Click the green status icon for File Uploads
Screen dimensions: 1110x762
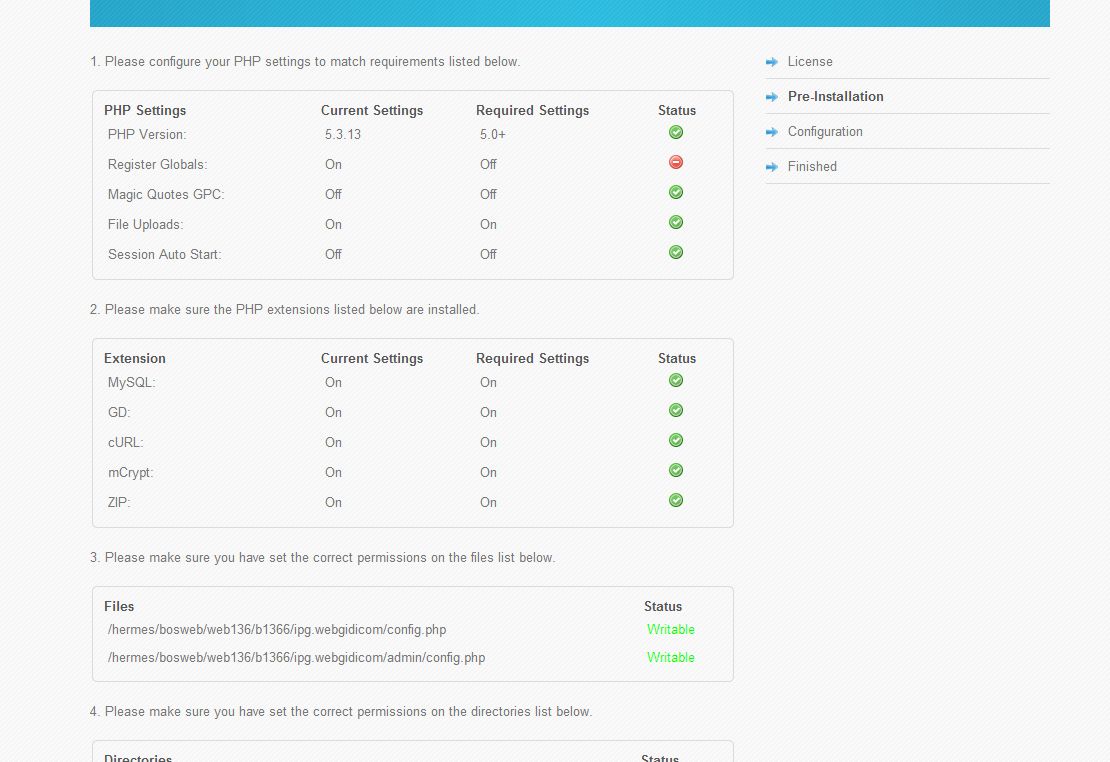[676, 222]
